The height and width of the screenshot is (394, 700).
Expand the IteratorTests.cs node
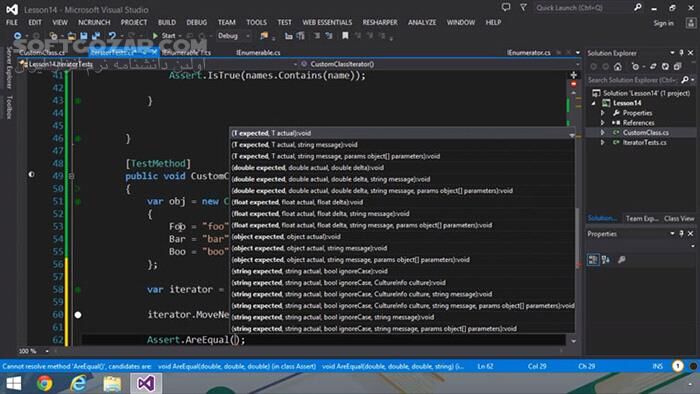point(603,142)
